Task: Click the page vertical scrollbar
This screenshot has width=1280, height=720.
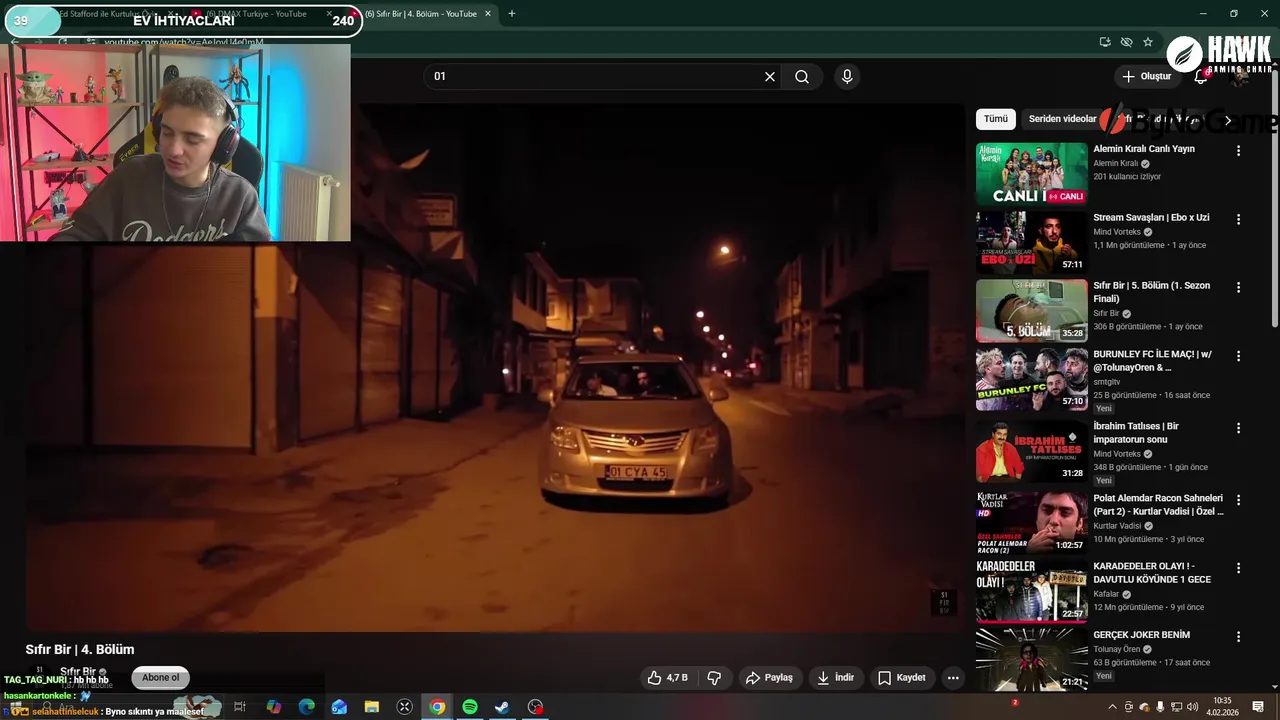Action: click(x=1274, y=200)
